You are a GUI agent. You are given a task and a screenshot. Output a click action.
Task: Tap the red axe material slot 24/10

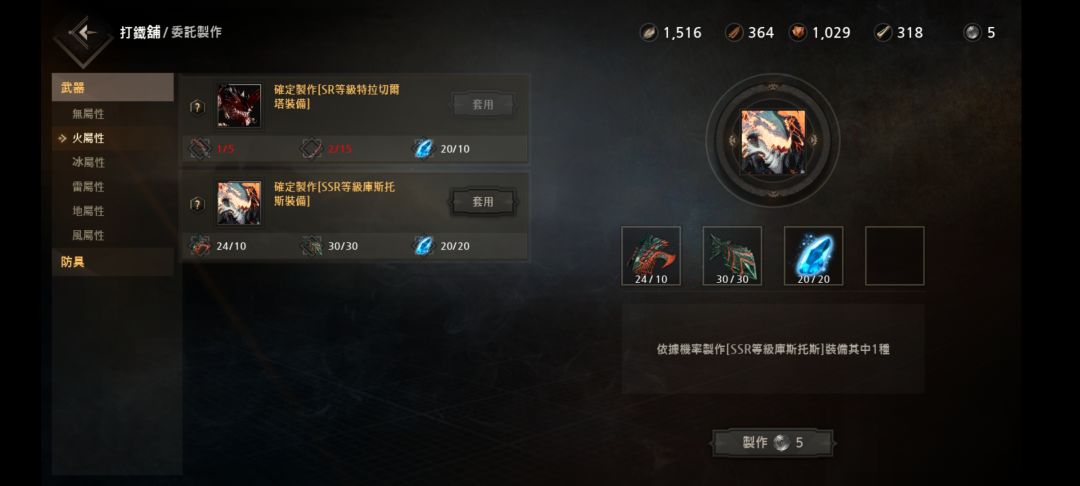(x=651, y=256)
